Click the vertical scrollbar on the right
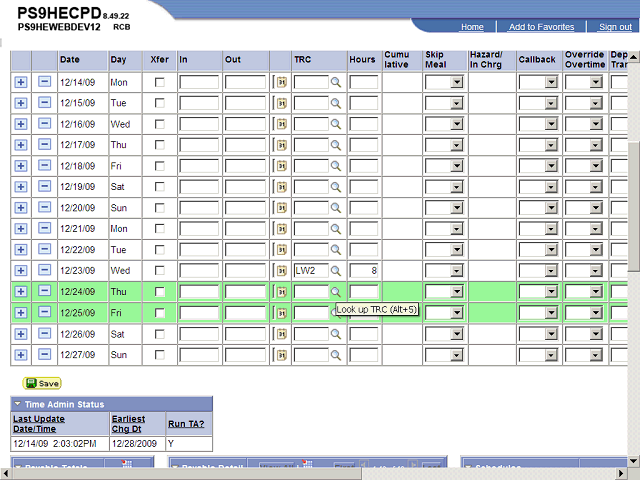 click(x=633, y=200)
